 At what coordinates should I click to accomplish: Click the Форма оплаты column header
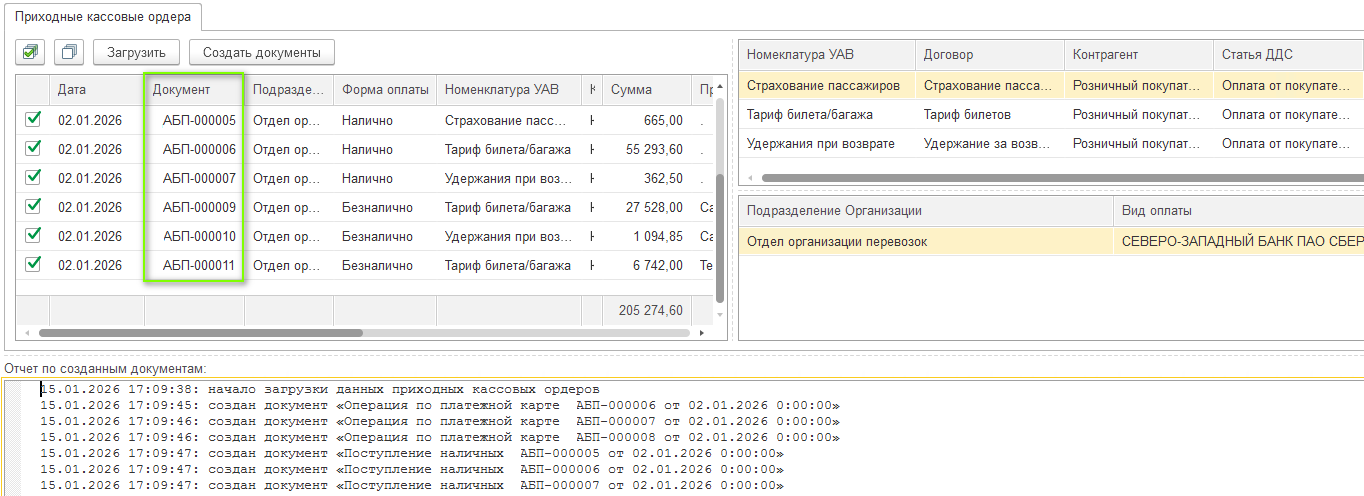(384, 89)
